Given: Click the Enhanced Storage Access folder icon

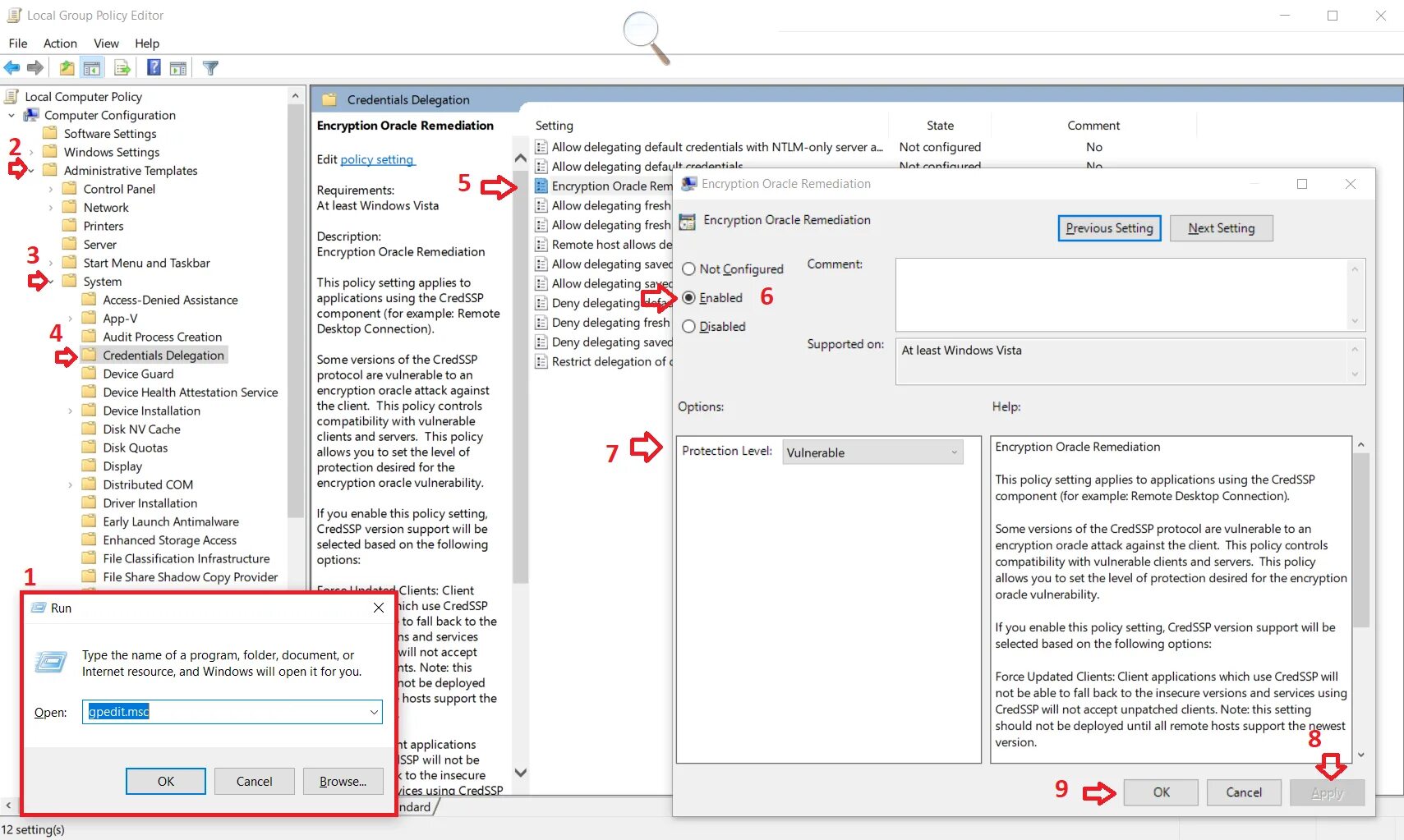Looking at the screenshot, I should click(x=90, y=539).
